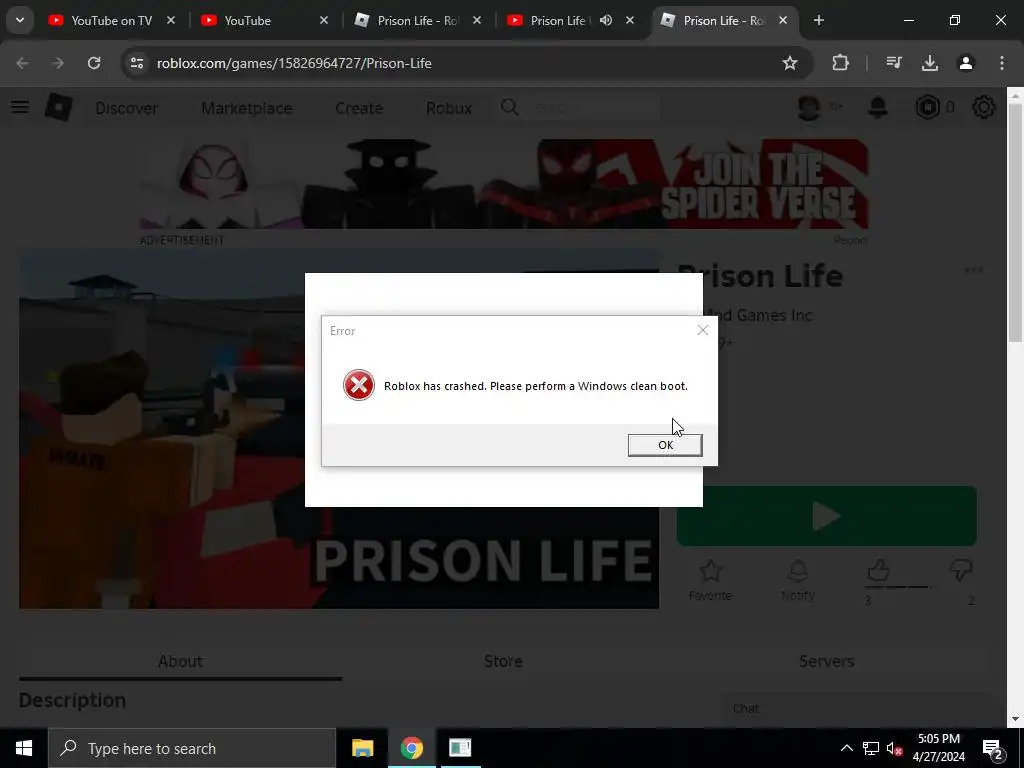Open the Roblox Marketplace

point(247,108)
